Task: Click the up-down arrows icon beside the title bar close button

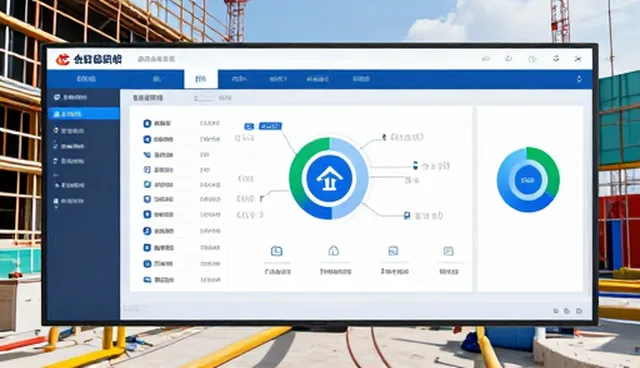Action: pyautogui.click(x=556, y=59)
